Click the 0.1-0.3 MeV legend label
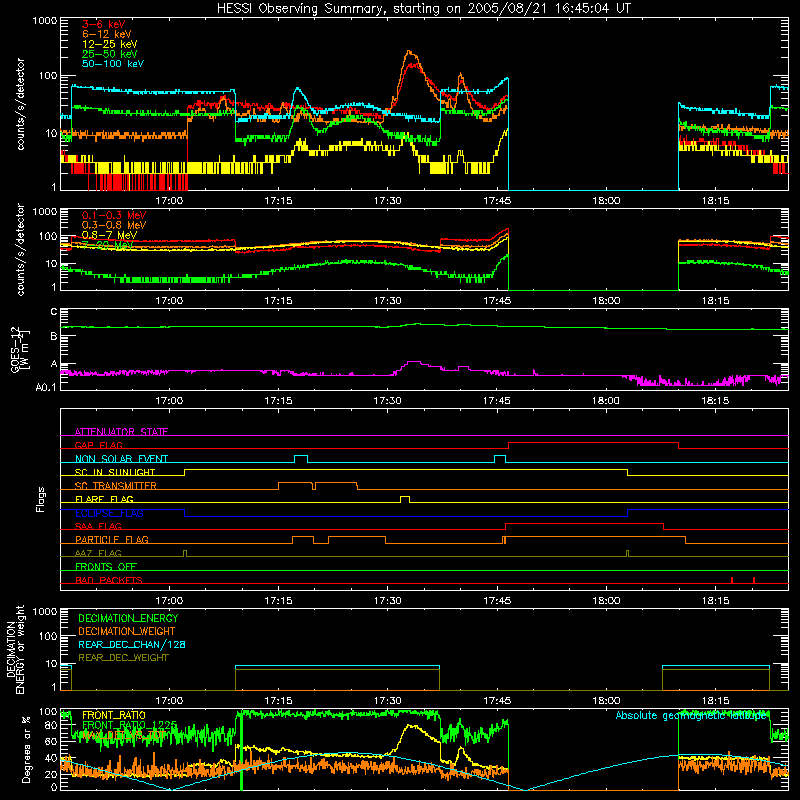The image size is (800, 800). pos(114,215)
